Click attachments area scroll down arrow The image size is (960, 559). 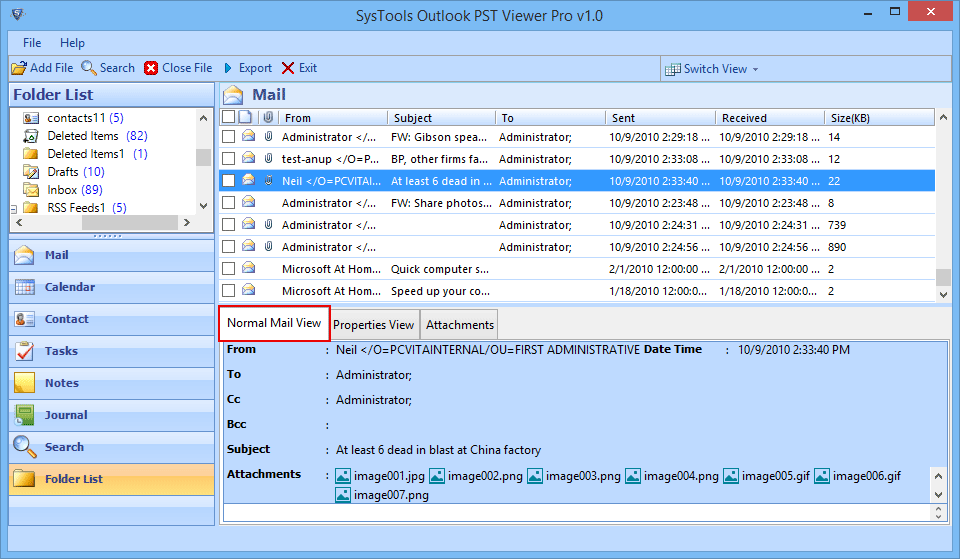(938, 495)
